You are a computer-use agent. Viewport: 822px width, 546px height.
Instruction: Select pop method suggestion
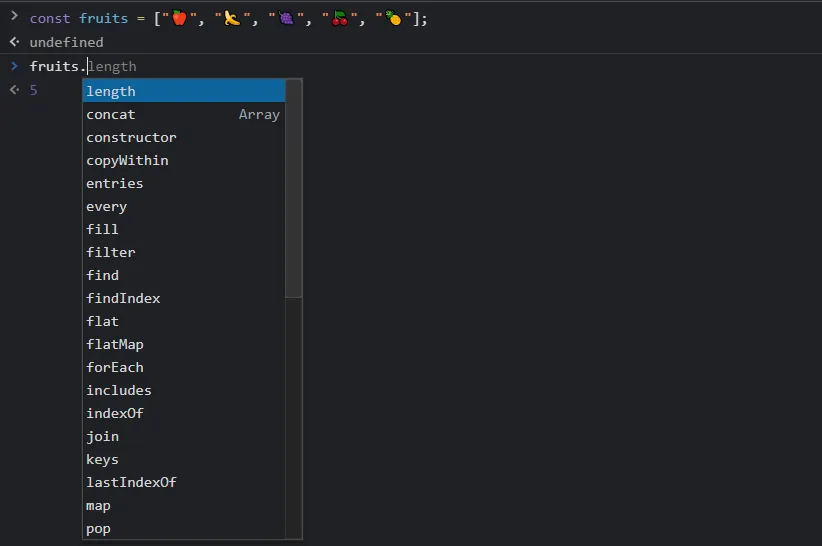coord(183,528)
